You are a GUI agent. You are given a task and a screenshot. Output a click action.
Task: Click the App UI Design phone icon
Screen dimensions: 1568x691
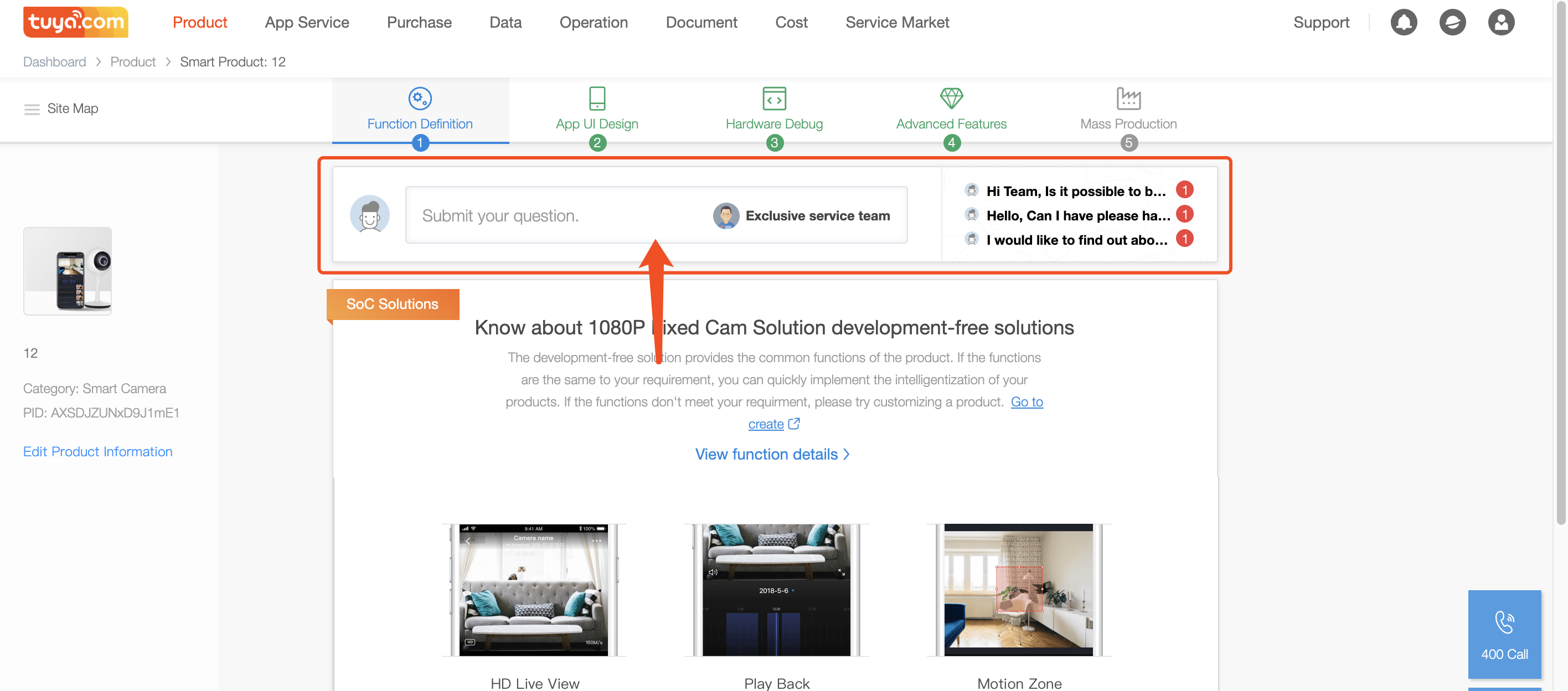(x=597, y=98)
